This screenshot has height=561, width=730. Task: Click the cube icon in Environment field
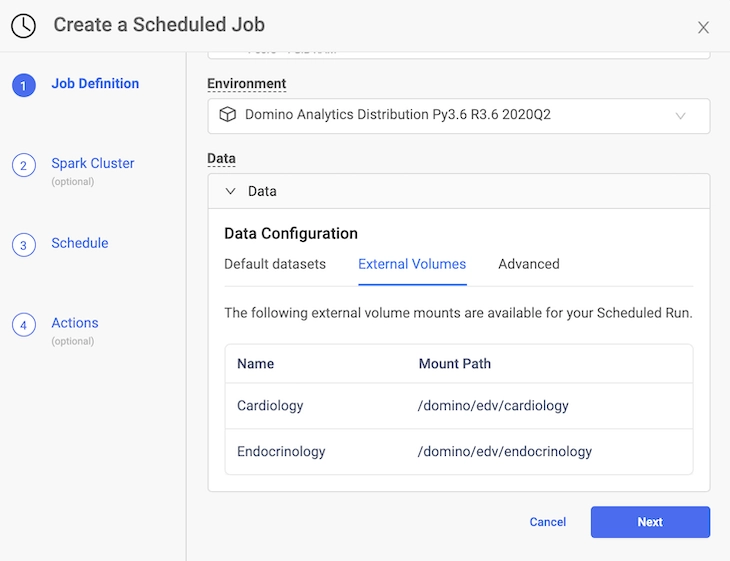coord(227,115)
